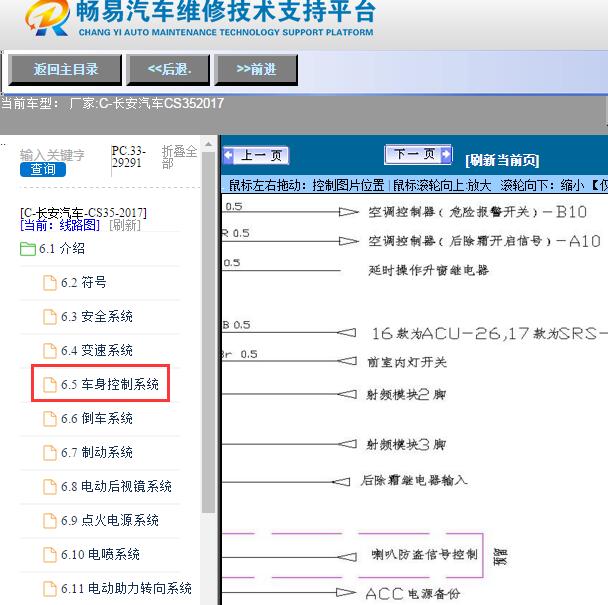Click diagram label 空调控制器(后除霜开启信号)-A10

(x=484, y=241)
